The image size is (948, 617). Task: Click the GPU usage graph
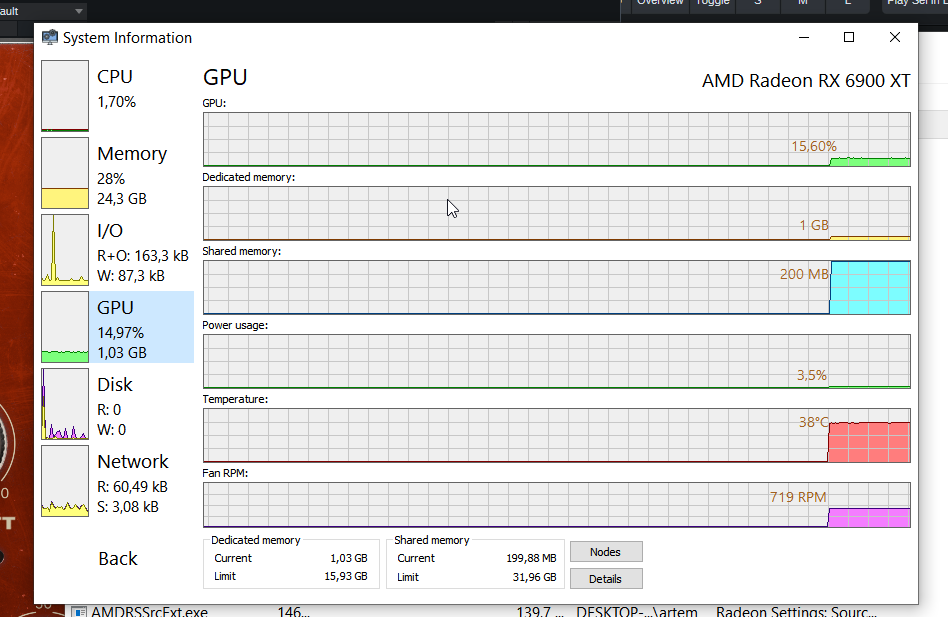click(x=556, y=139)
